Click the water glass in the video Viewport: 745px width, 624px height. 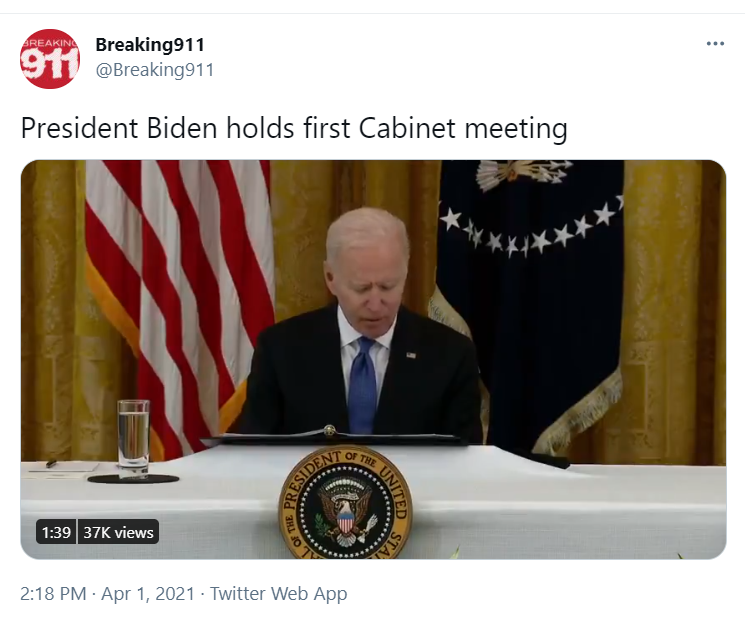134,437
